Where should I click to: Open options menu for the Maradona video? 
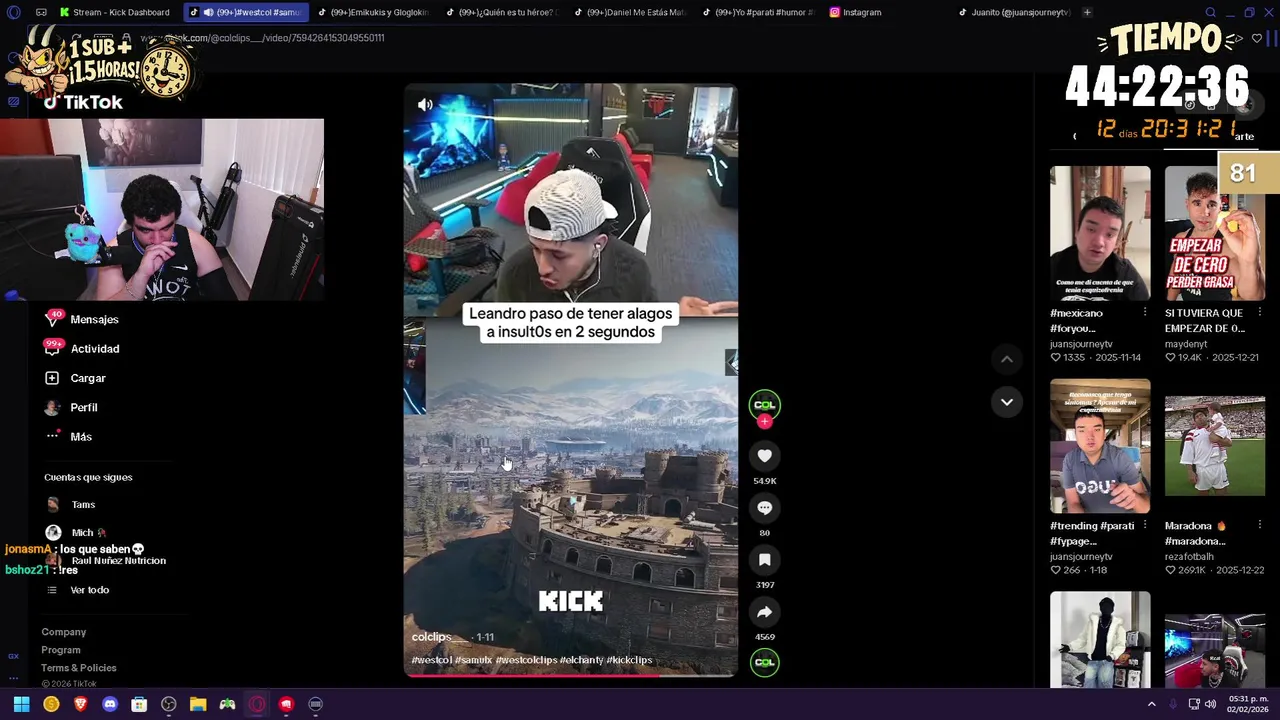point(1259,526)
